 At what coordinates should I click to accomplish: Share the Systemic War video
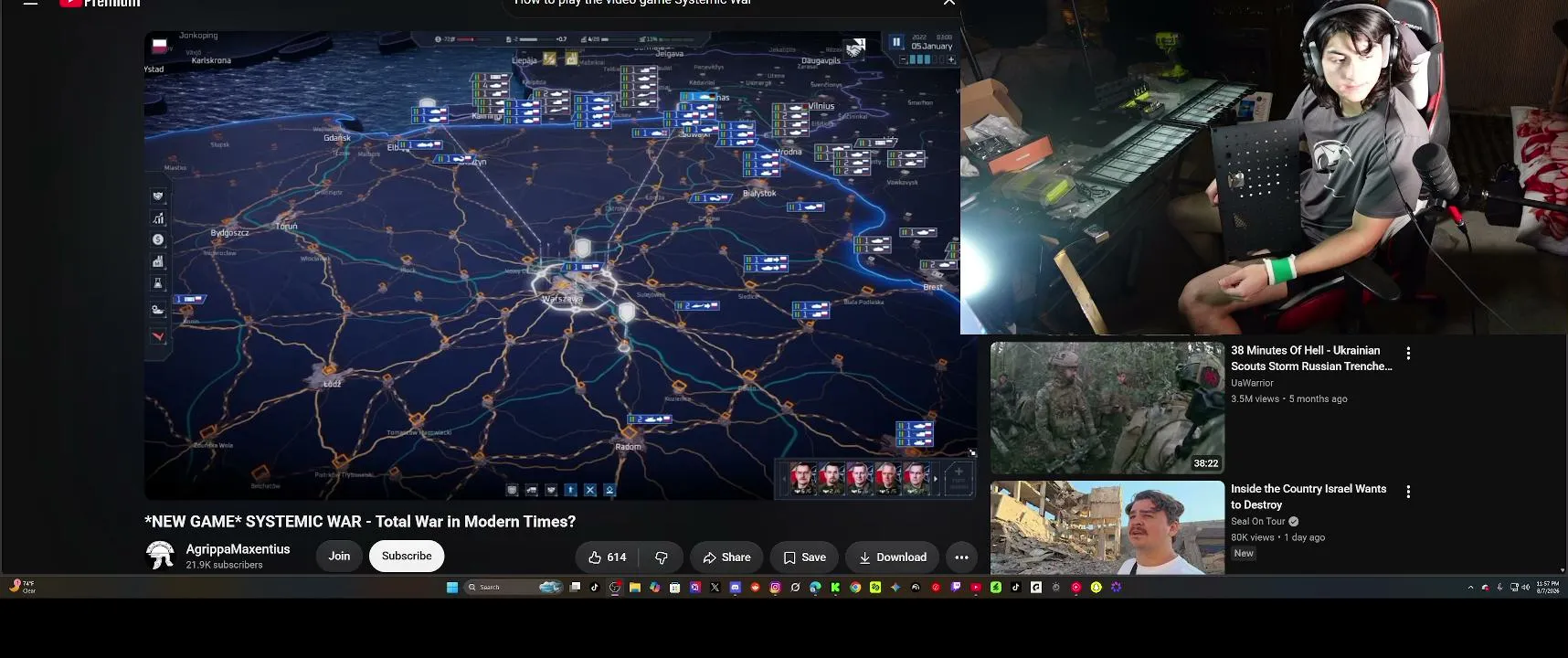pyautogui.click(x=726, y=557)
